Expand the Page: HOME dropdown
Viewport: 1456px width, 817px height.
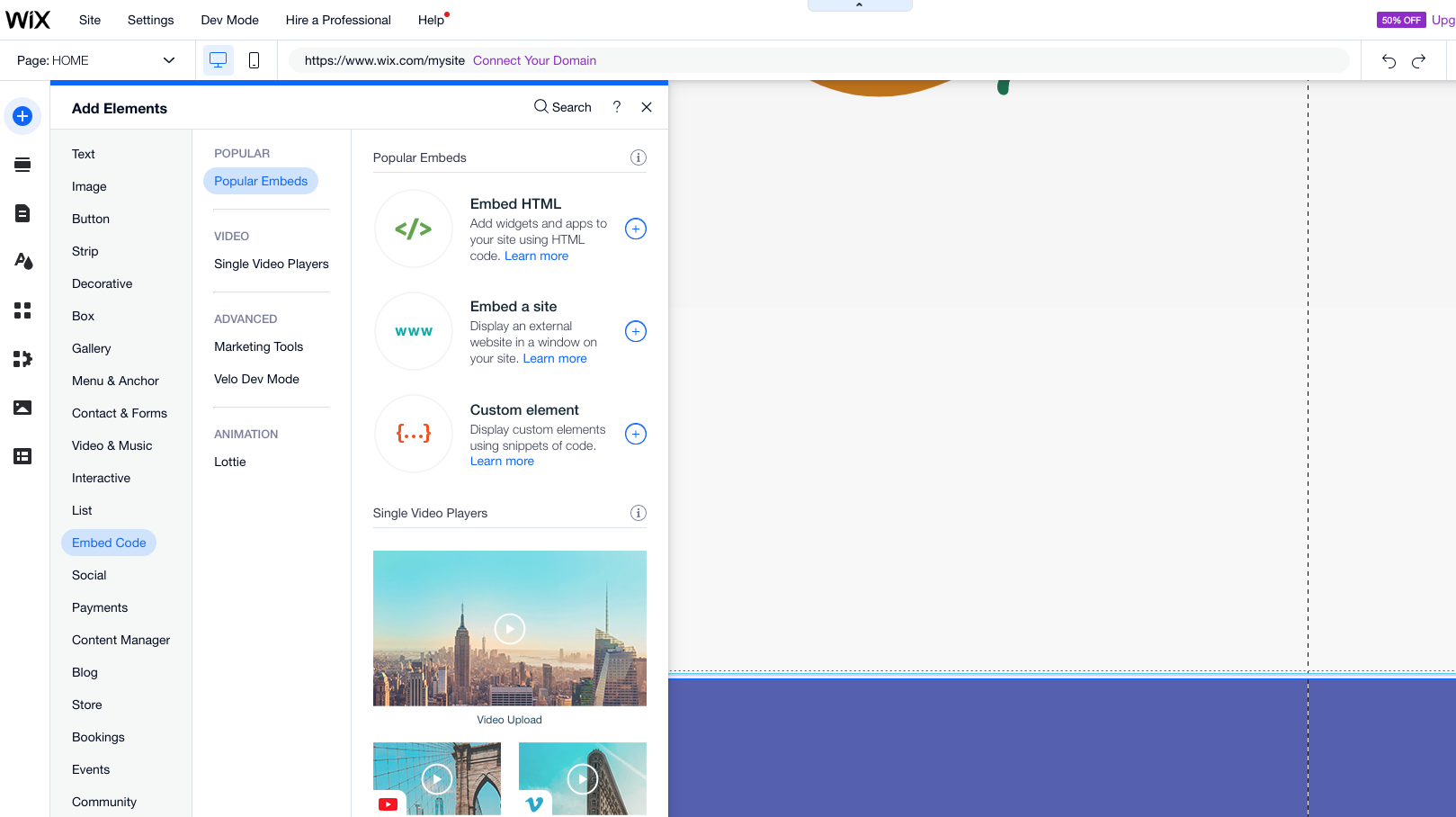pyautogui.click(x=96, y=60)
